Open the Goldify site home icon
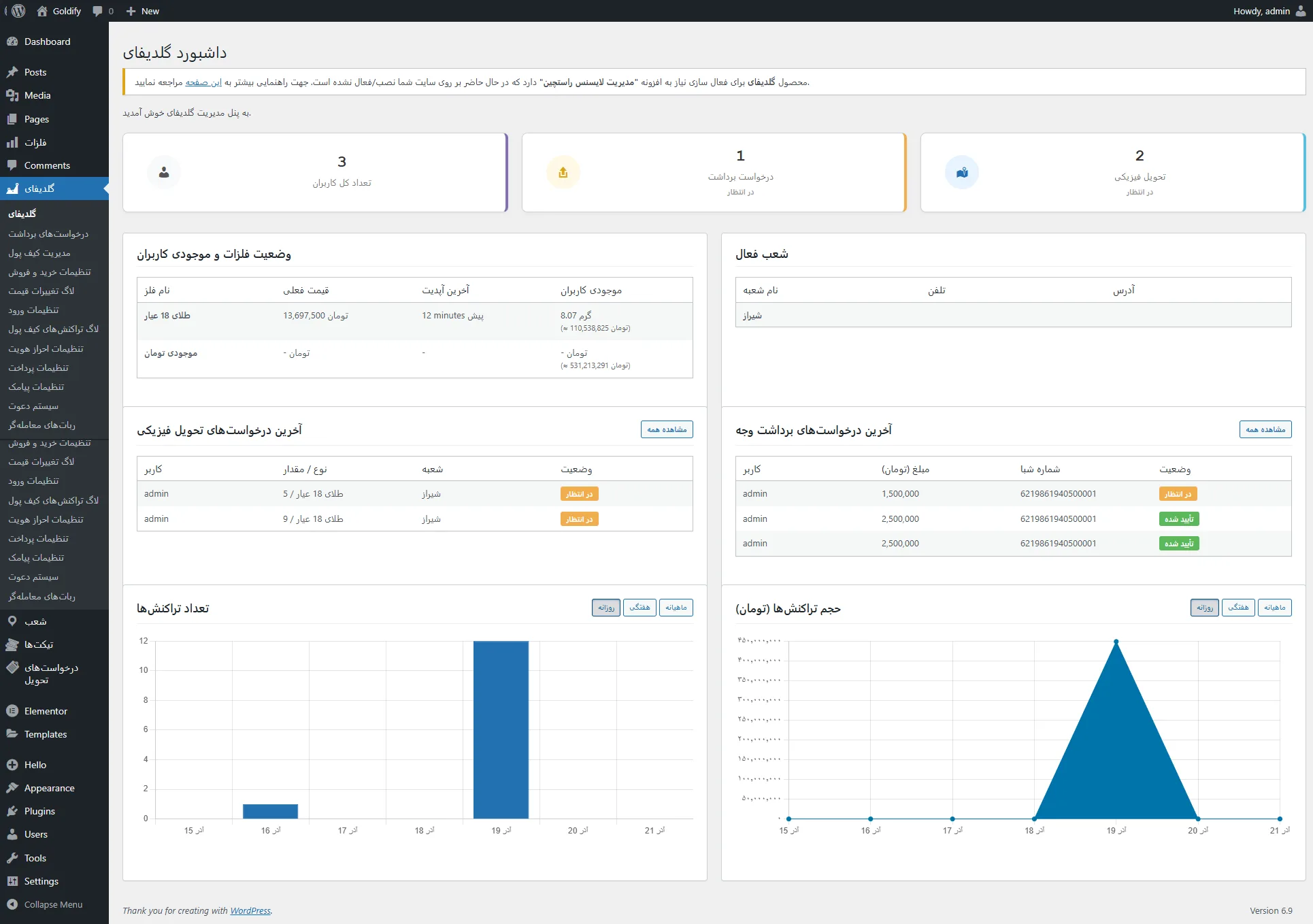Viewport: 1313px width, 924px height. point(43,11)
